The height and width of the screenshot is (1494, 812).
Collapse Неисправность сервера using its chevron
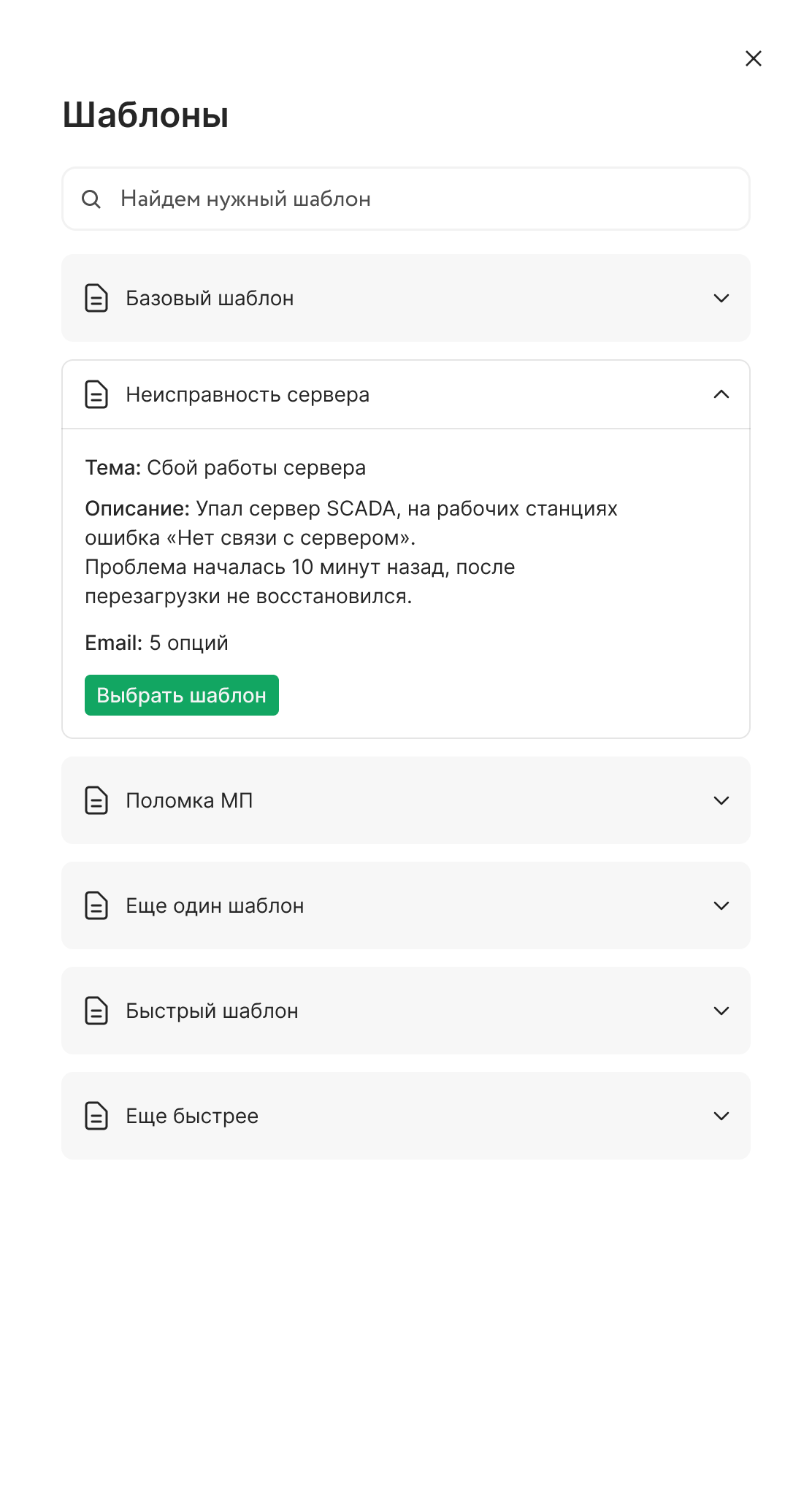tap(721, 394)
